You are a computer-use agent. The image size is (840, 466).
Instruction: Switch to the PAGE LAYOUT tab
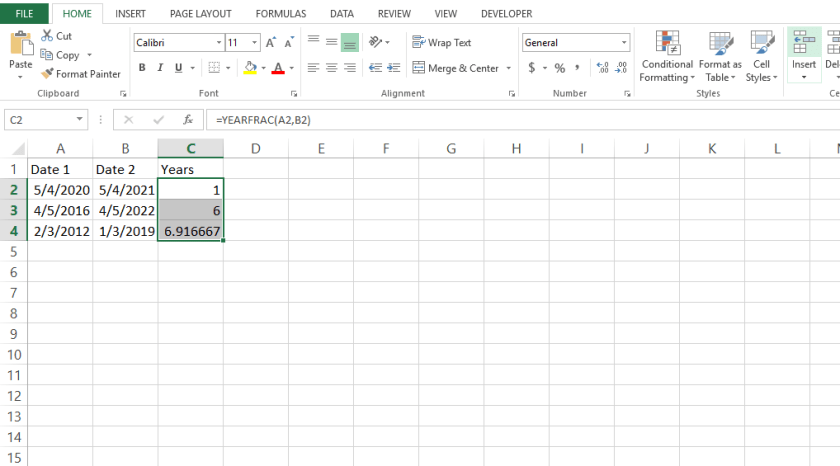click(x=200, y=13)
